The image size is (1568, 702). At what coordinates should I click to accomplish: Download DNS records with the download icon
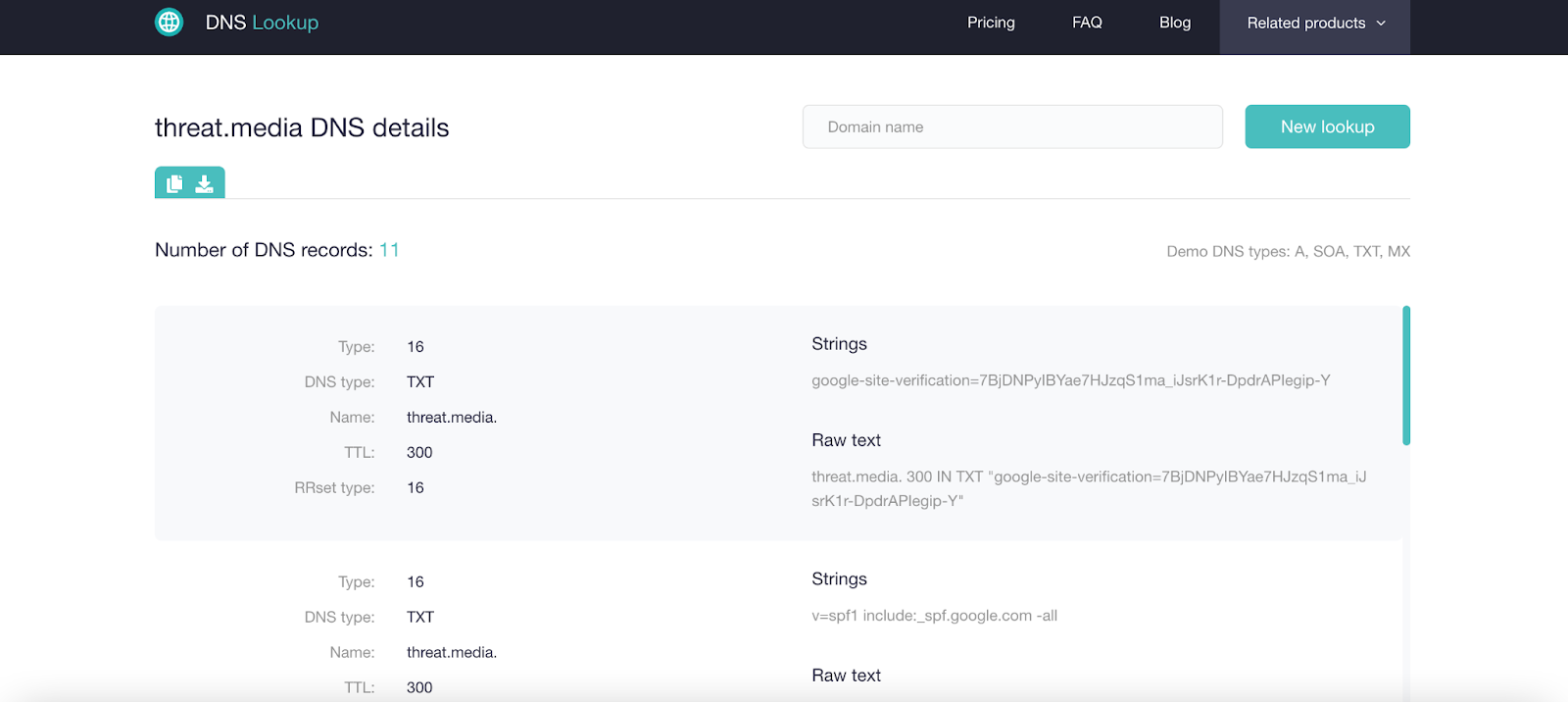[204, 183]
